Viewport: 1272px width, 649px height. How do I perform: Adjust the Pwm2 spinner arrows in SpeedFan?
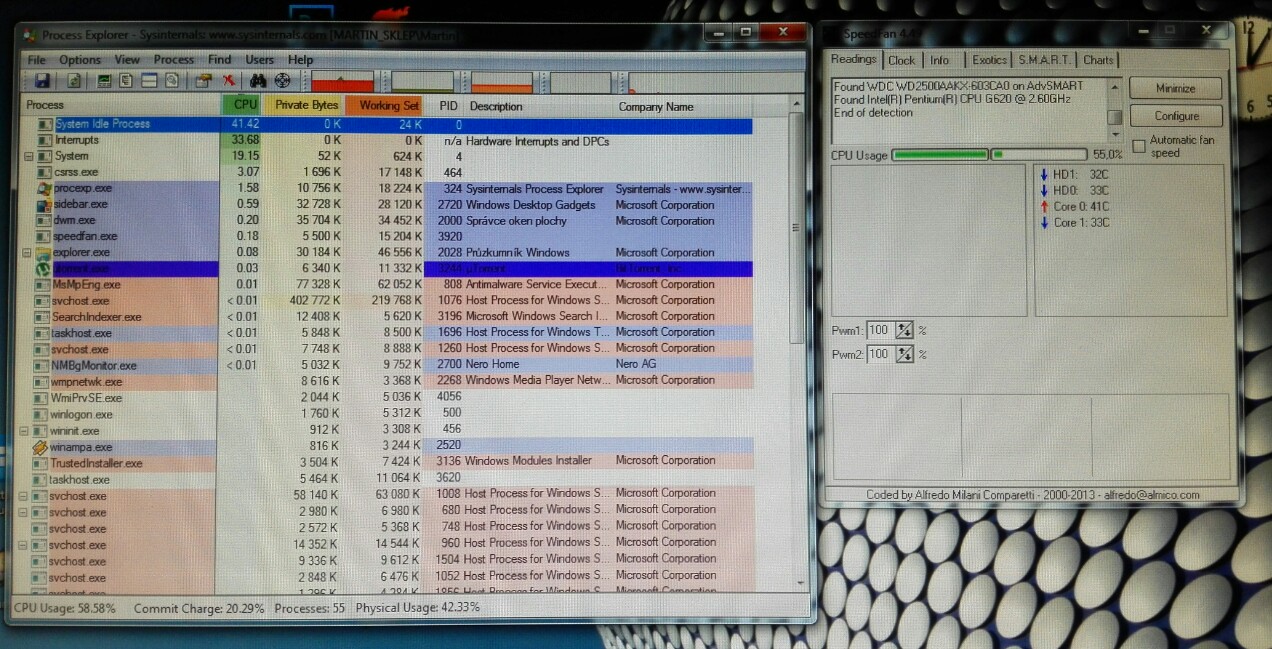coord(904,354)
